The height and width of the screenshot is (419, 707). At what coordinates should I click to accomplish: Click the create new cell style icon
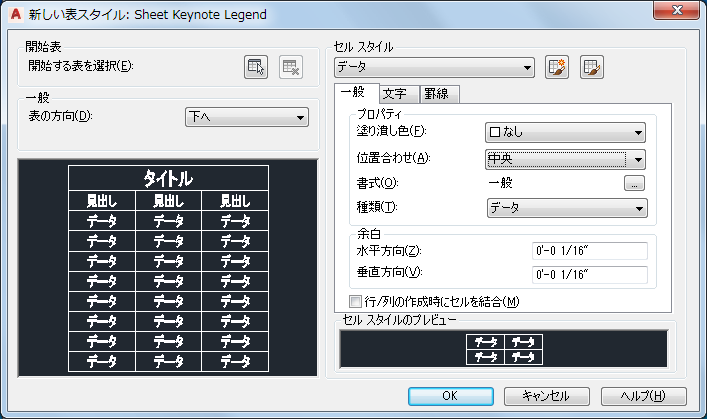click(x=556, y=67)
